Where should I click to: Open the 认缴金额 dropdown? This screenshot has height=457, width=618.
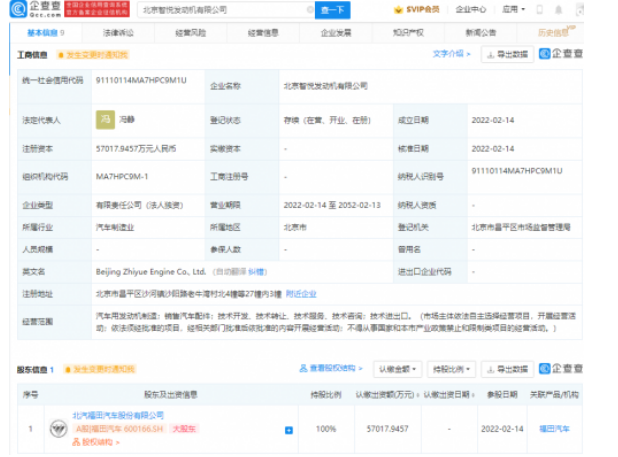[397, 369]
